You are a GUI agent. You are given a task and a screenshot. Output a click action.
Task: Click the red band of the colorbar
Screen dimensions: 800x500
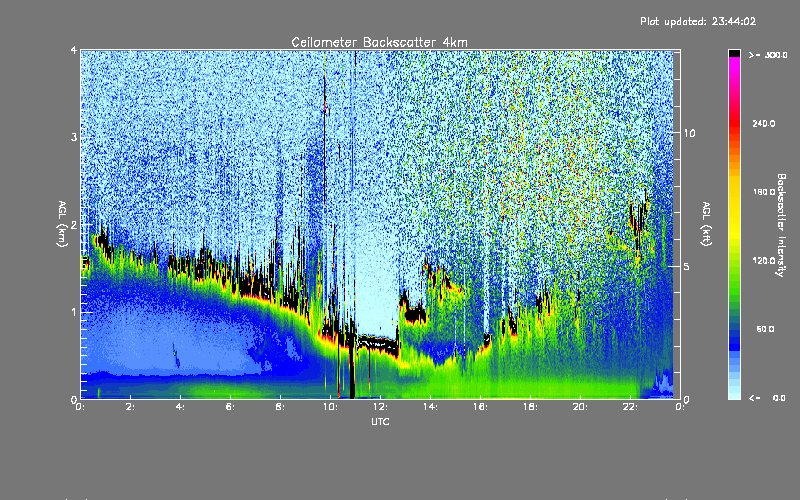(x=734, y=122)
